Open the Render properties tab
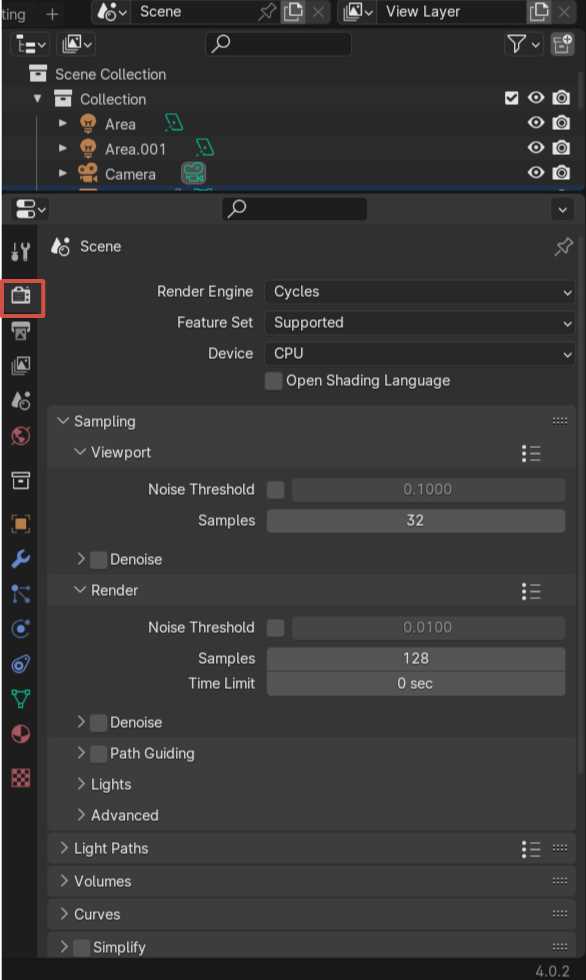Image resolution: width=586 pixels, height=980 pixels. coord(21,294)
